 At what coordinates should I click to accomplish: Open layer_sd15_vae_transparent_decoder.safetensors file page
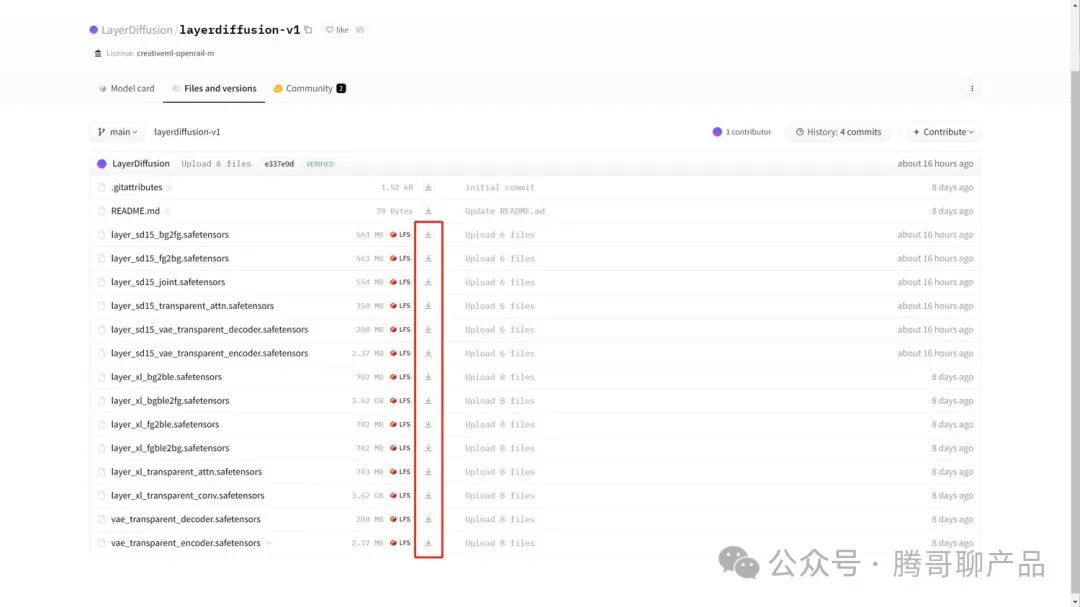(x=209, y=329)
